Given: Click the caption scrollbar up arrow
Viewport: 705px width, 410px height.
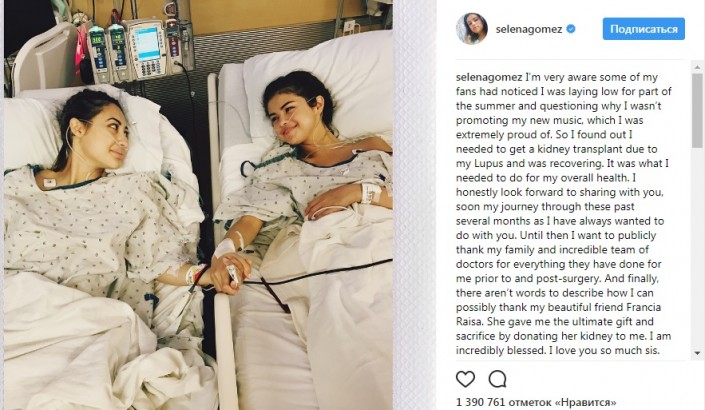Looking at the screenshot, I should coord(697,67).
